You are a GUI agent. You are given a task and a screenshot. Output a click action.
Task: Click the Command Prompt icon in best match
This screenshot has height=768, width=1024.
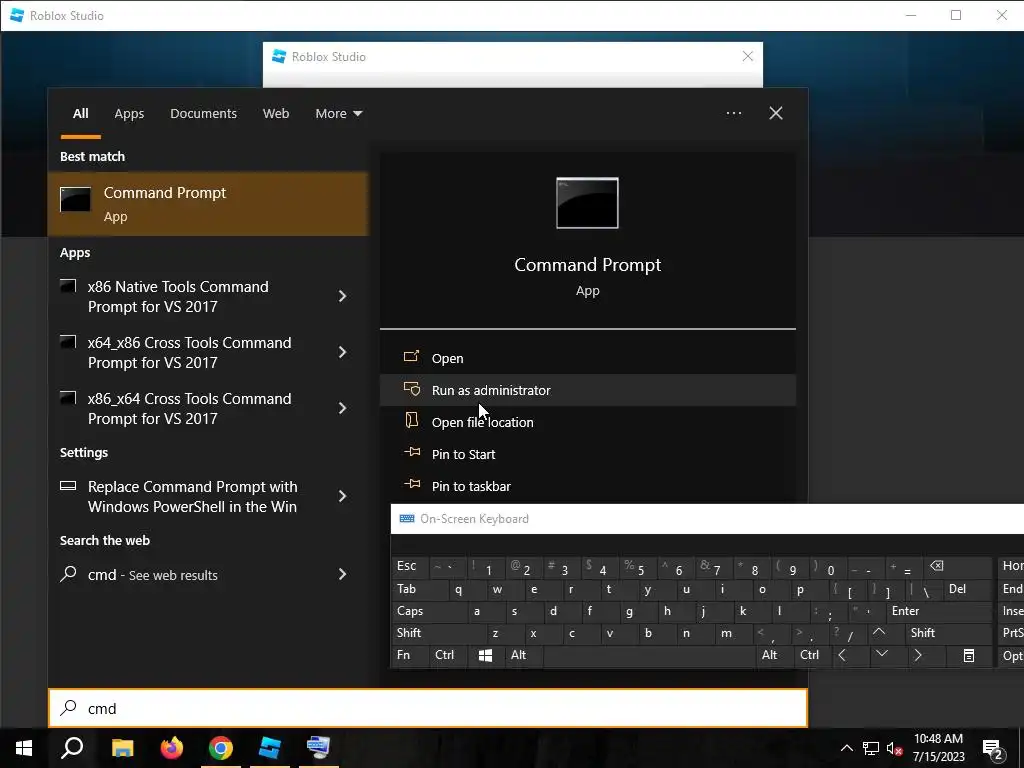point(75,199)
